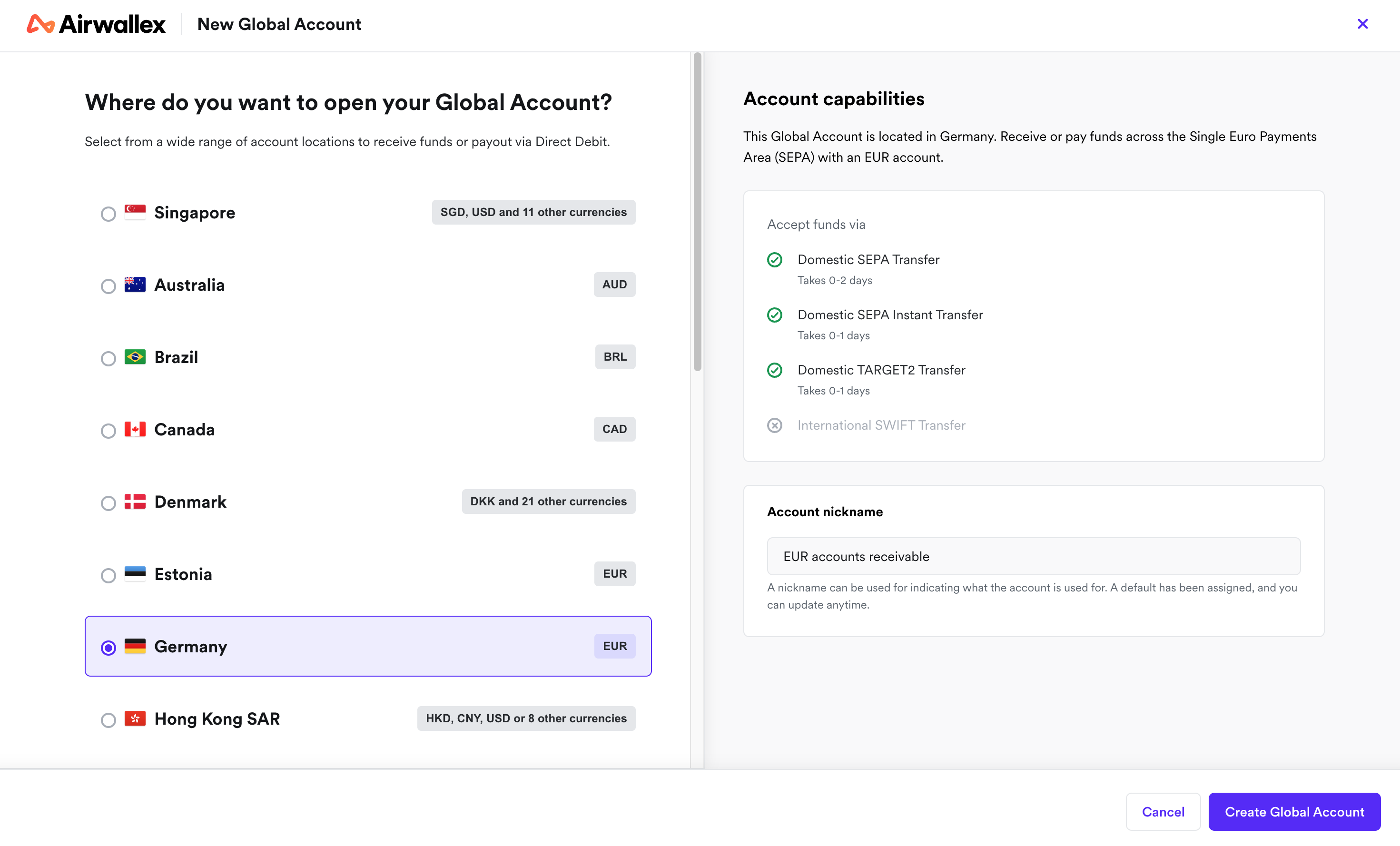1400x846 pixels.
Task: Click the Canada country label
Action: point(185,429)
